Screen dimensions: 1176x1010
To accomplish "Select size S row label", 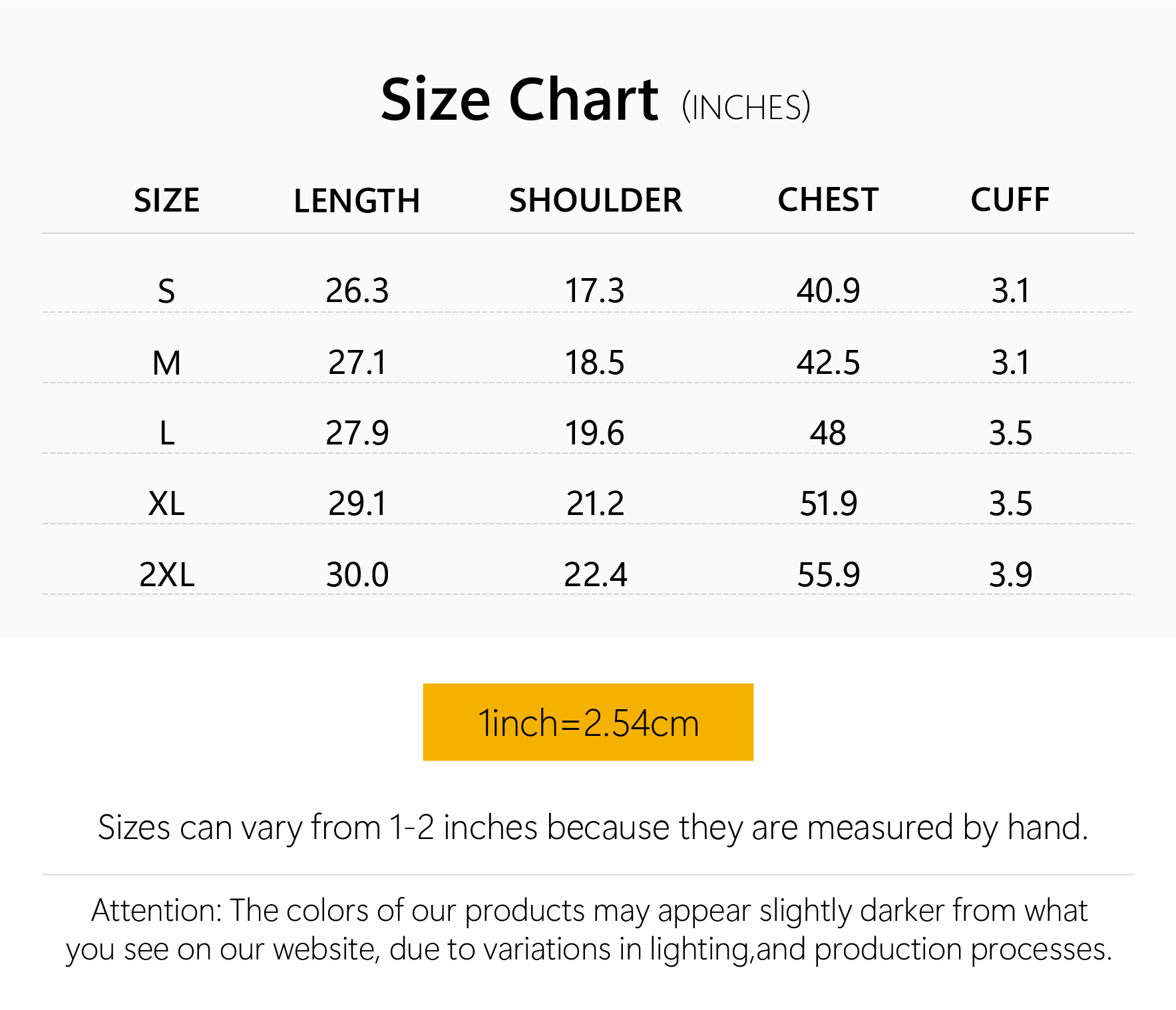I will tap(166, 291).
